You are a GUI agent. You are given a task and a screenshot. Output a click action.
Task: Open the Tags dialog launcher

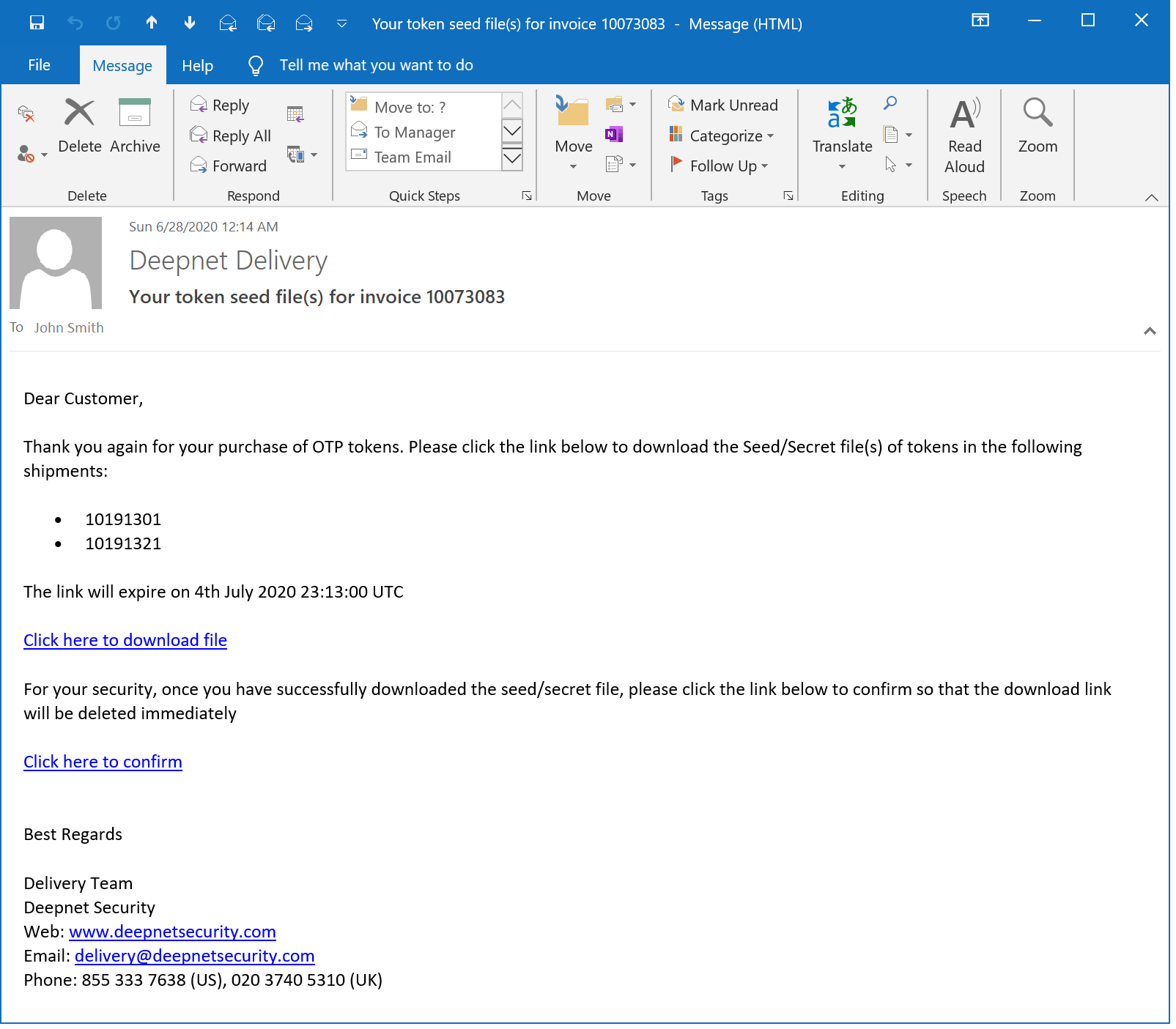(x=788, y=196)
